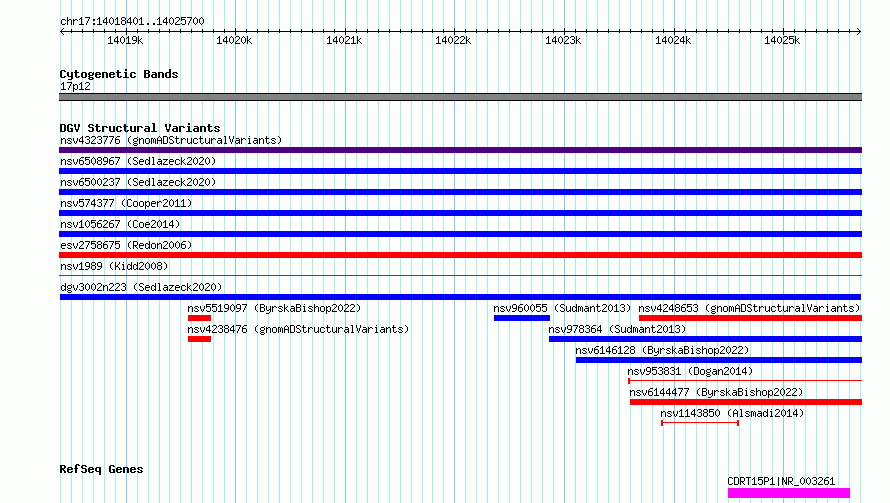Open nsv953831 (Dogan2014) variant label
Screen dimensions: 890x503
click(x=690, y=371)
